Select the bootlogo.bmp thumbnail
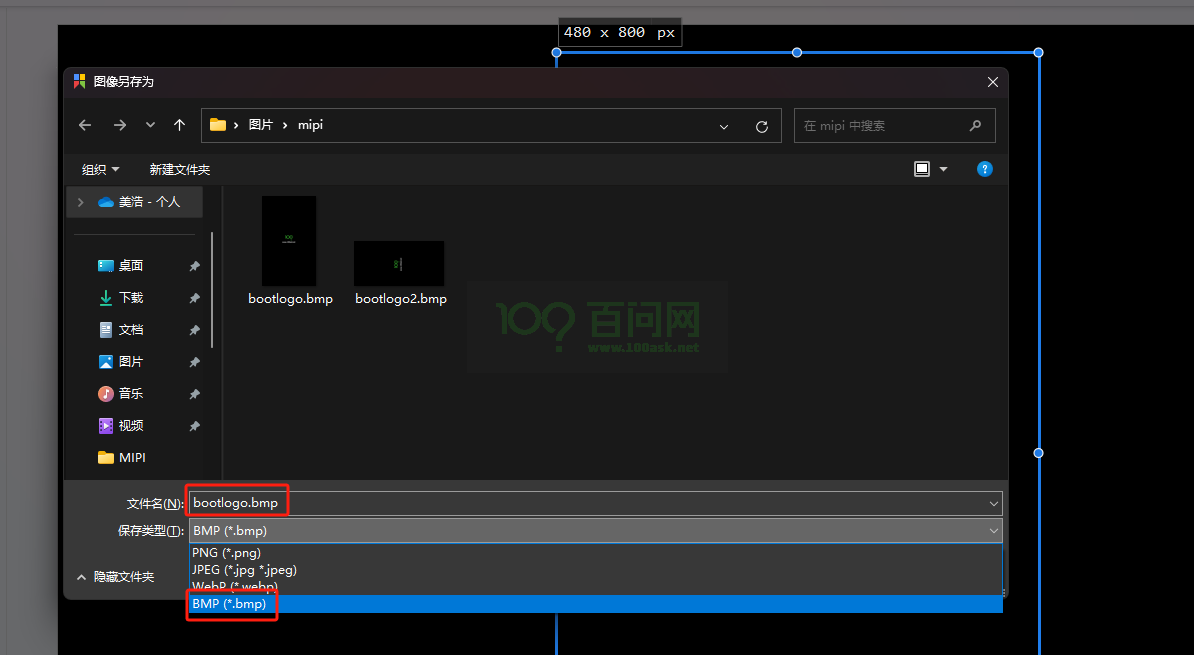Screen dimensions: 1194x655 (289, 241)
